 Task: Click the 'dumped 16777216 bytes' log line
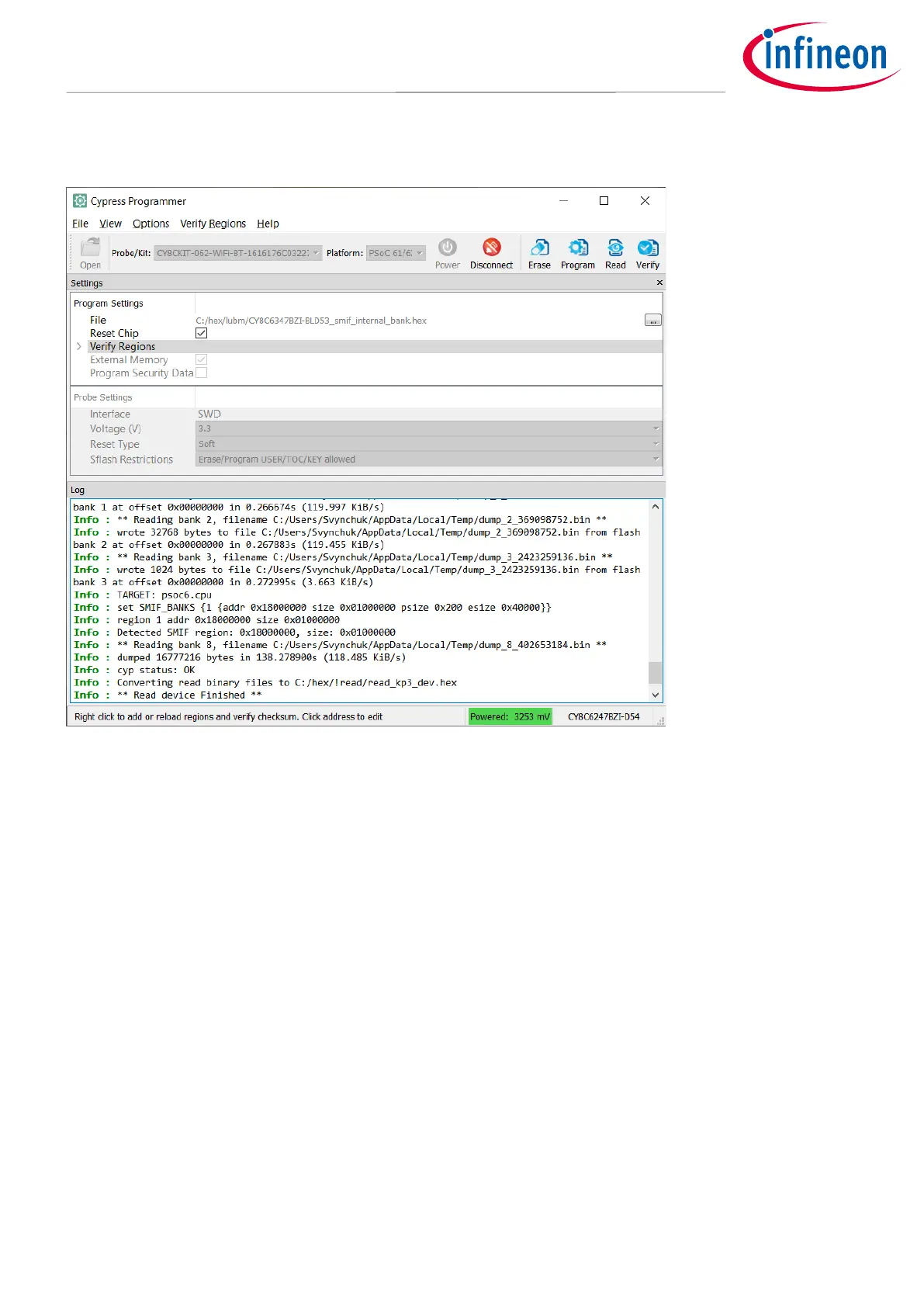[240, 657]
